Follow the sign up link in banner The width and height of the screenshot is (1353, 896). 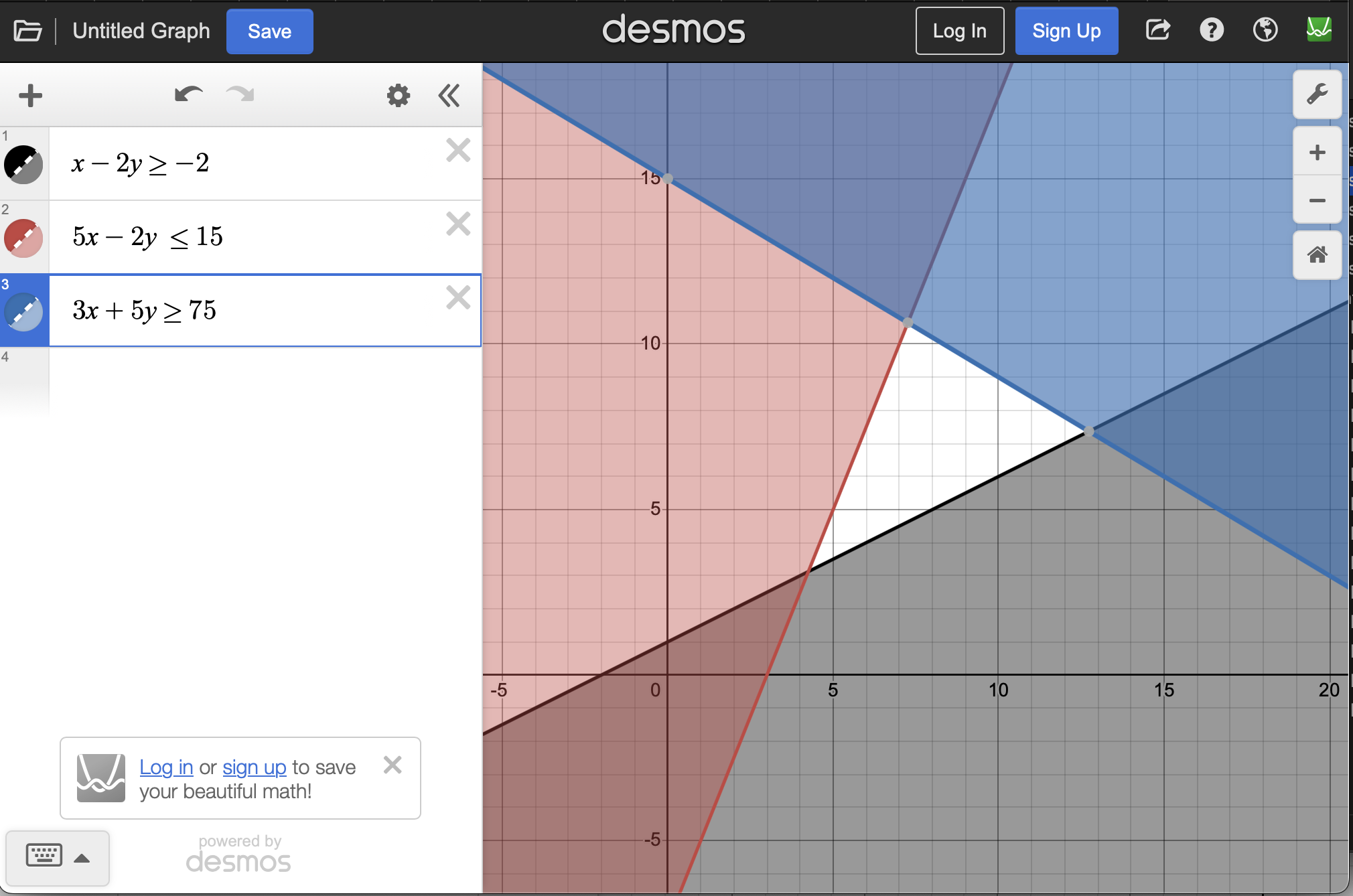(254, 767)
